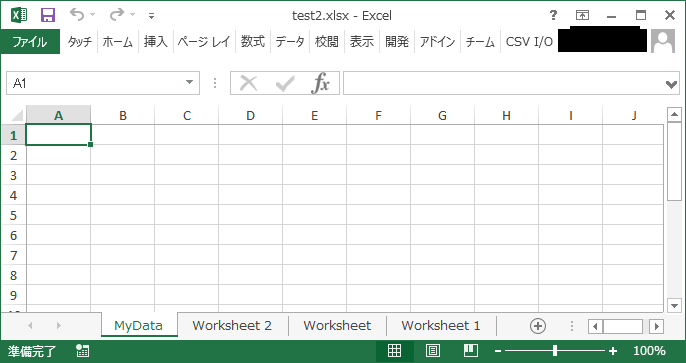Image resolution: width=686 pixels, height=363 pixels.
Task: Undo the last action
Action: [77, 15]
